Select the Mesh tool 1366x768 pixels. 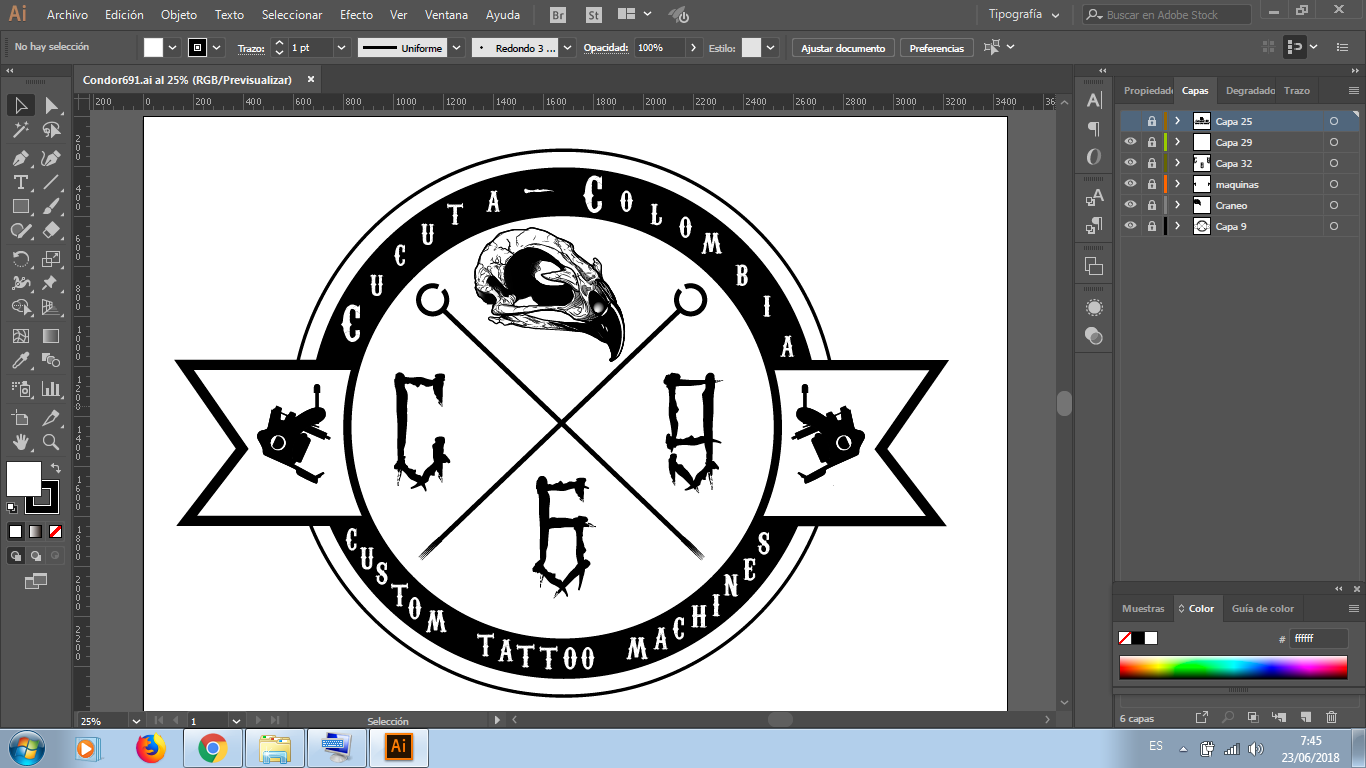20,336
